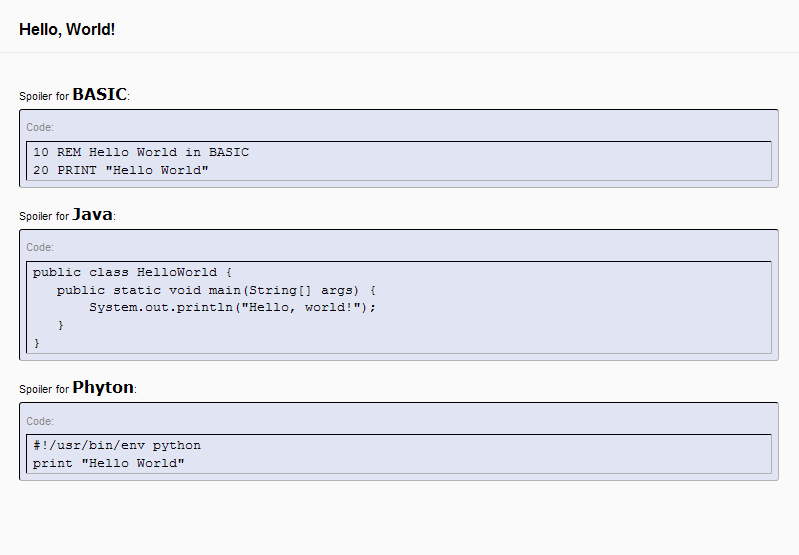Click the BASIC spoiler title word
The image size is (799, 555).
pyautogui.click(x=99, y=94)
